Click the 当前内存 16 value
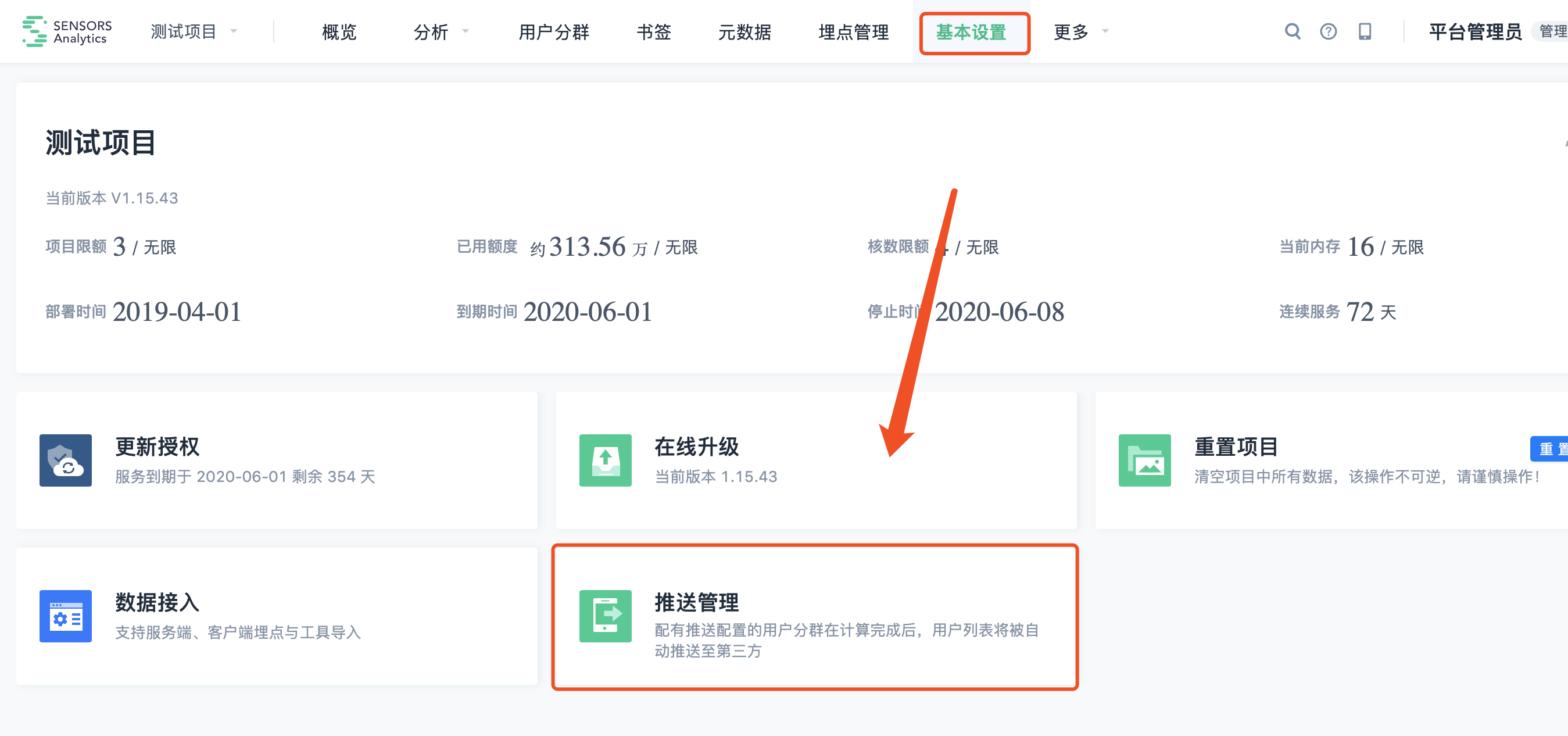 pos(1361,246)
